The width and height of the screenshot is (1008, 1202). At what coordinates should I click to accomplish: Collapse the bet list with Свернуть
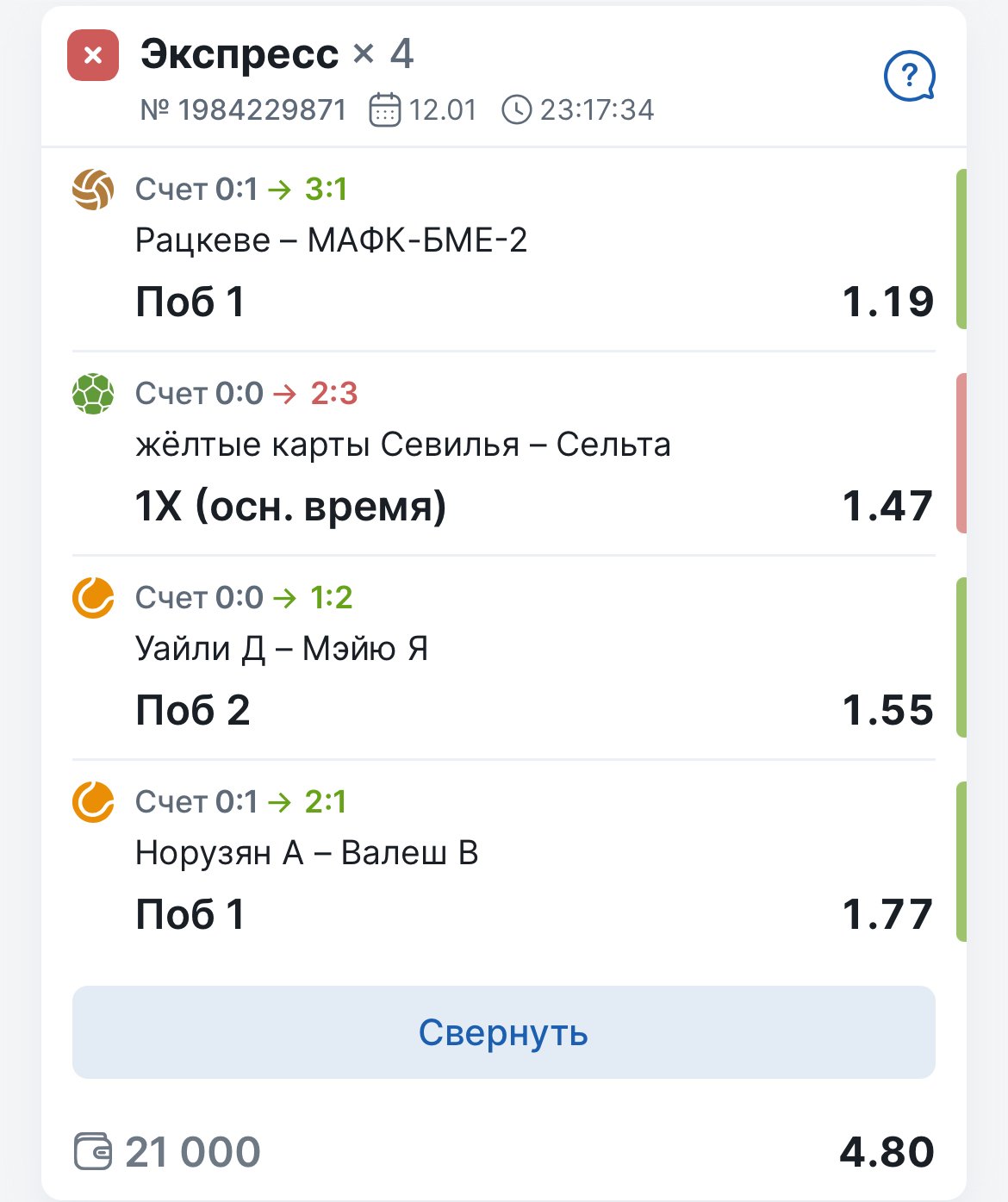coord(503,1032)
